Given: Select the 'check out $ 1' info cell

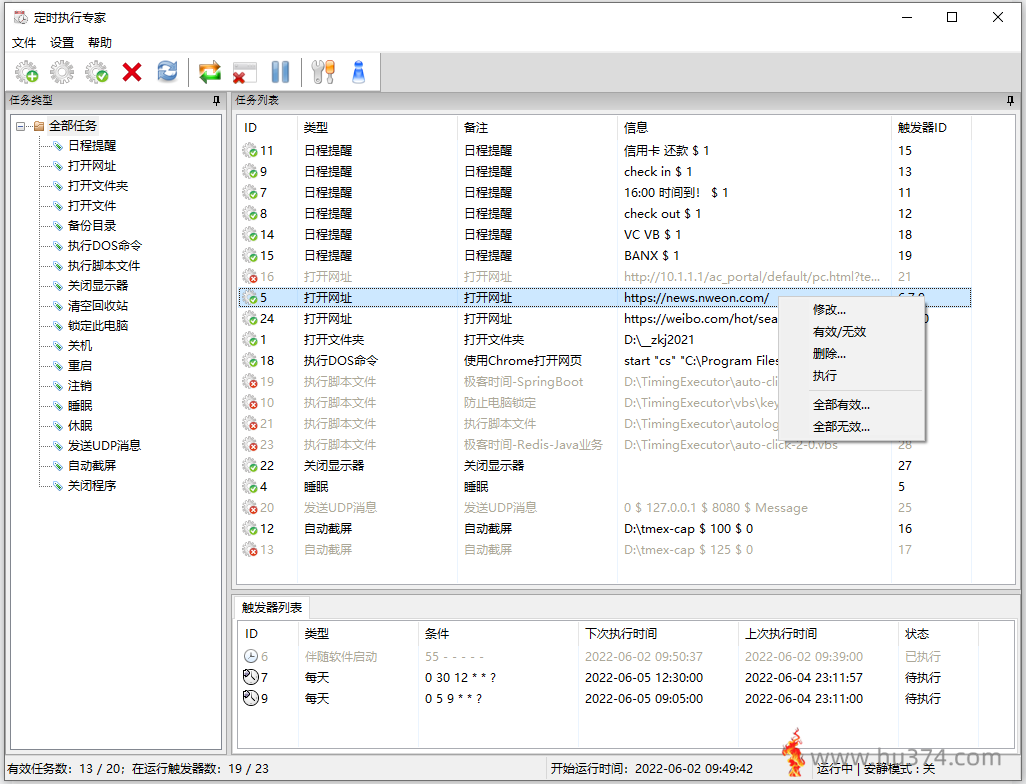Looking at the screenshot, I should [662, 213].
